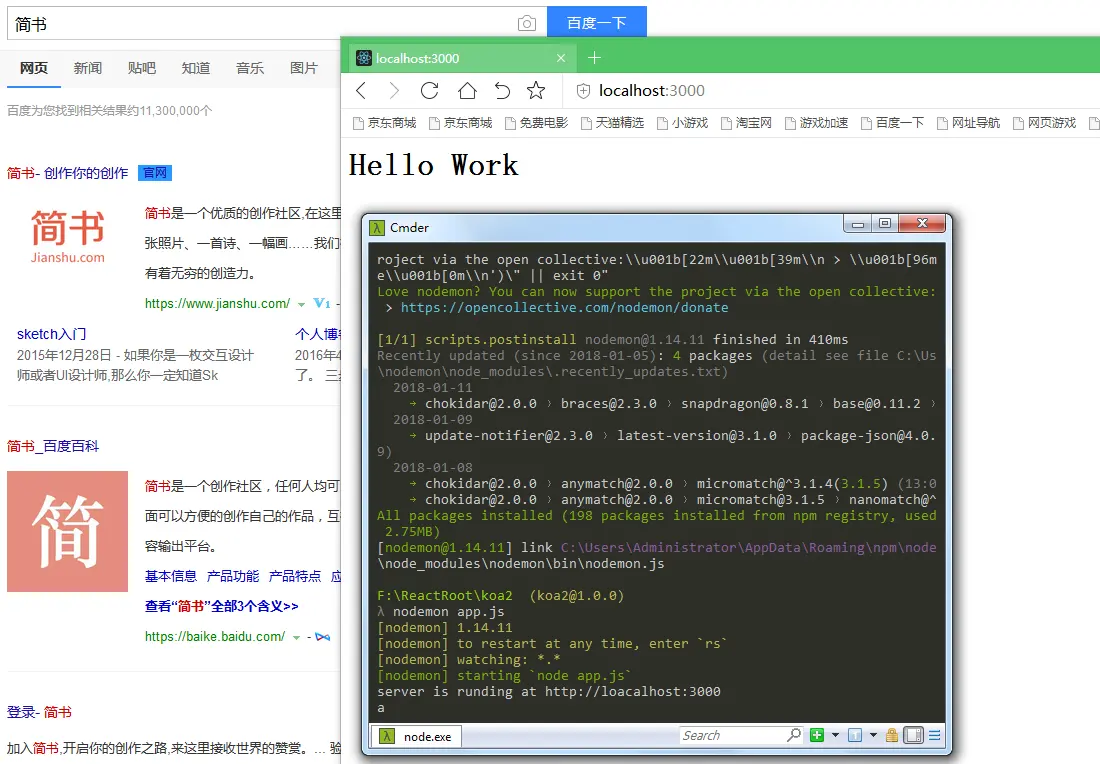The image size is (1100, 764).
Task: Click the V1 verification icon after jianshu URL
Action: 321,303
